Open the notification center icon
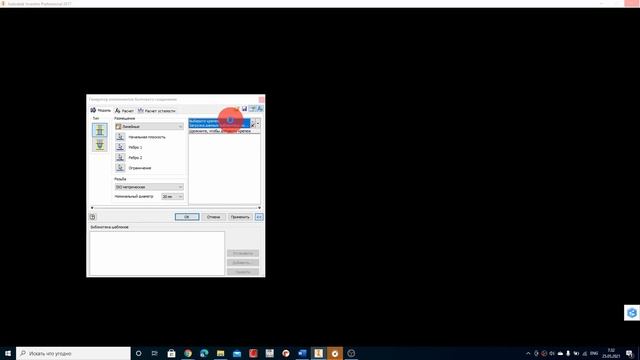The width and height of the screenshot is (640, 360). coord(629,353)
